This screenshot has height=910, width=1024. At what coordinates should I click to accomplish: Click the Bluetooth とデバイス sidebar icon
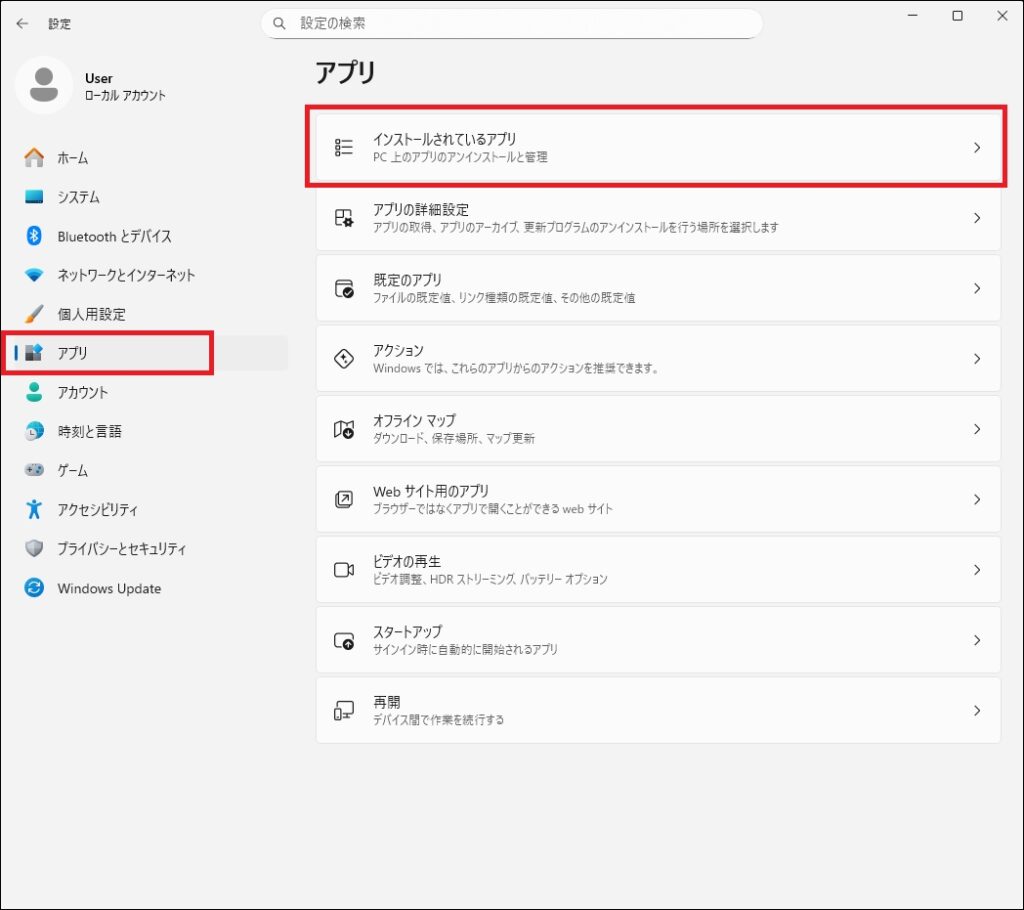33,236
